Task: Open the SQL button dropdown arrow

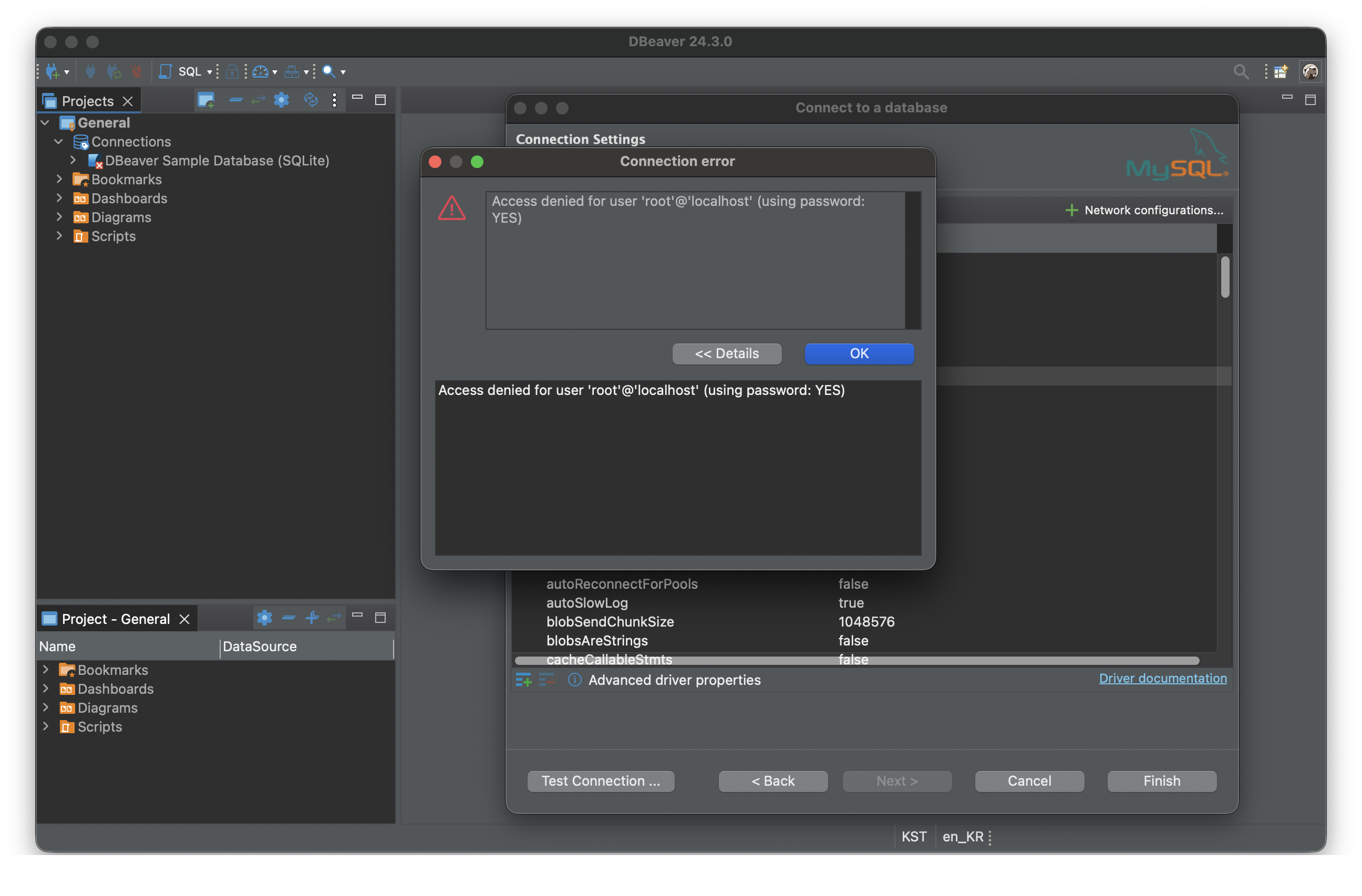Action: [x=210, y=72]
